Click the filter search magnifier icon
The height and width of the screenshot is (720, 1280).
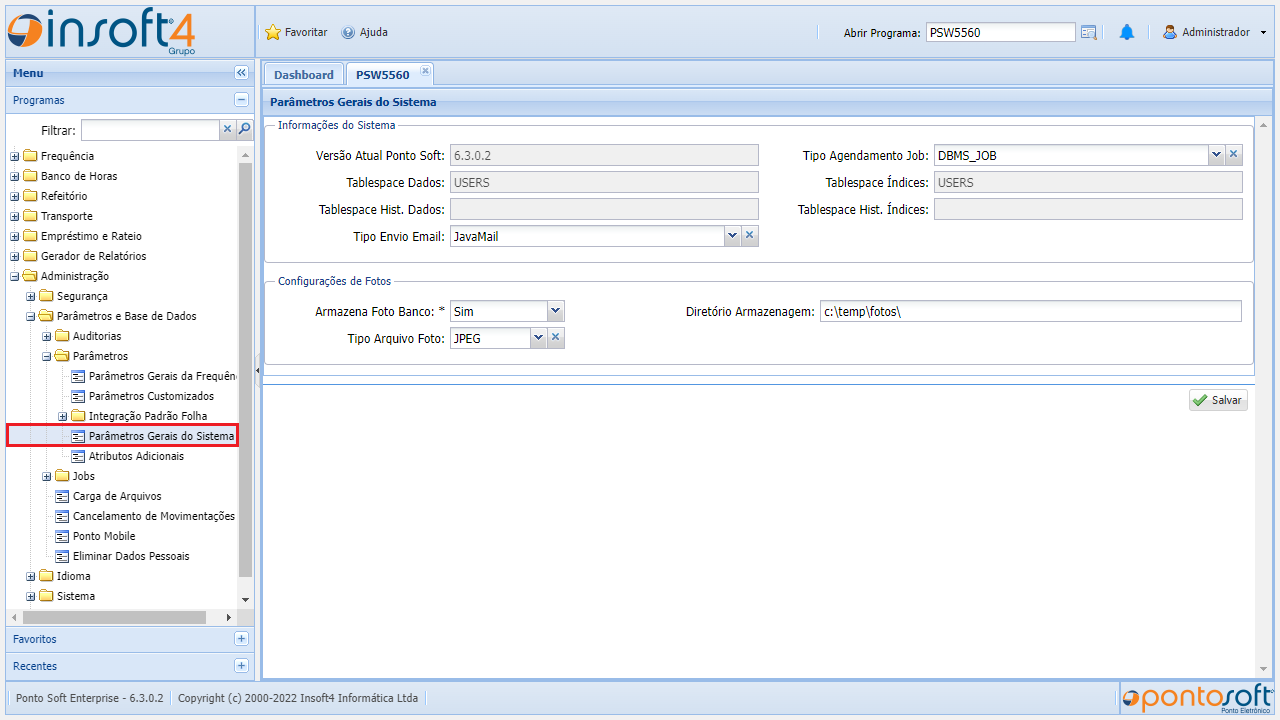(244, 130)
